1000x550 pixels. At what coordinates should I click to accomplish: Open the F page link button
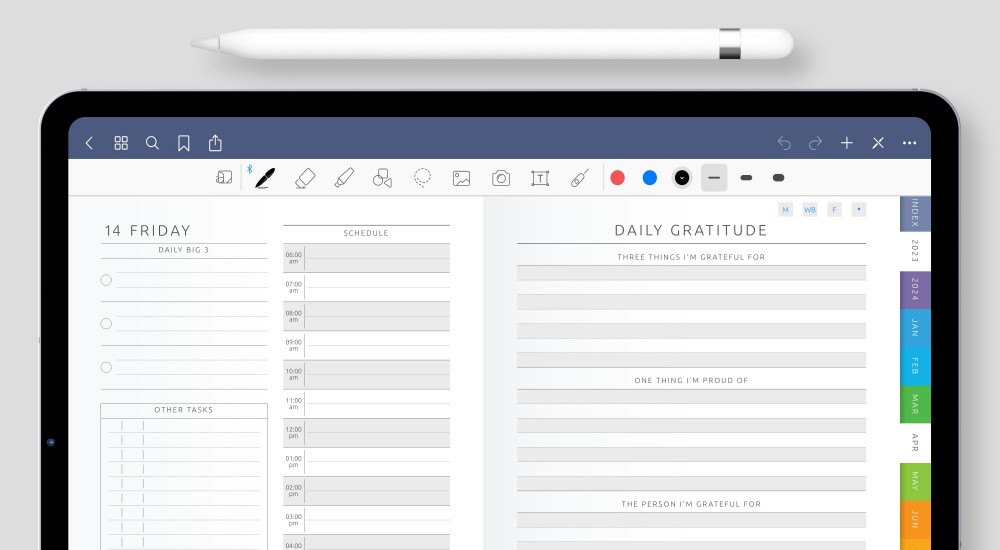pos(834,209)
